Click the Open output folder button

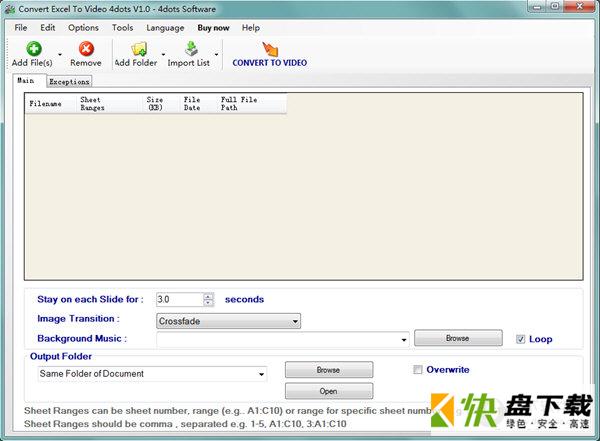[329, 391]
